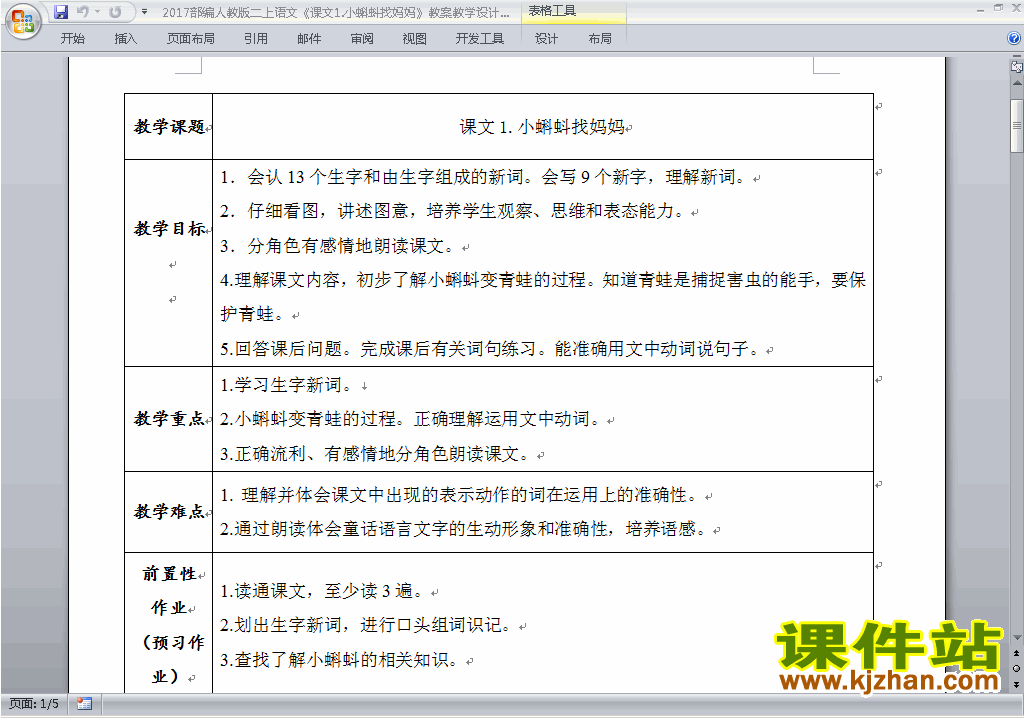Click the document title in the title bar
Image resolution: width=1024 pixels, height=718 pixels.
336,12
